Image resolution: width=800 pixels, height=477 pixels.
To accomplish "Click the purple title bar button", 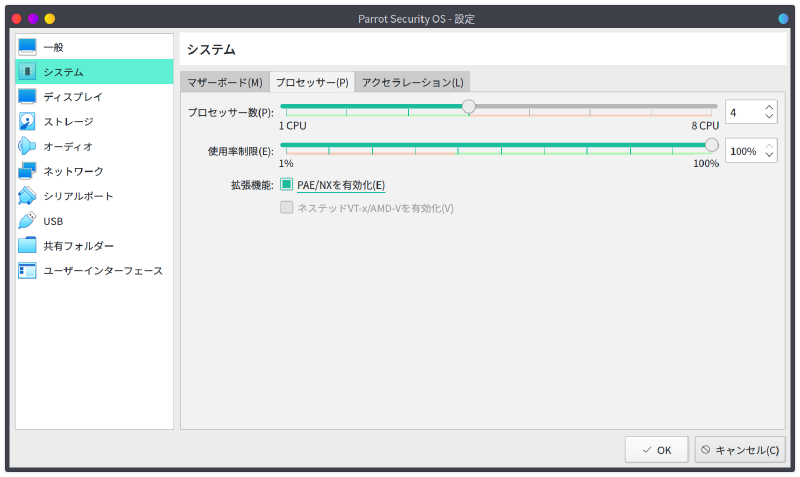I will (33, 19).
